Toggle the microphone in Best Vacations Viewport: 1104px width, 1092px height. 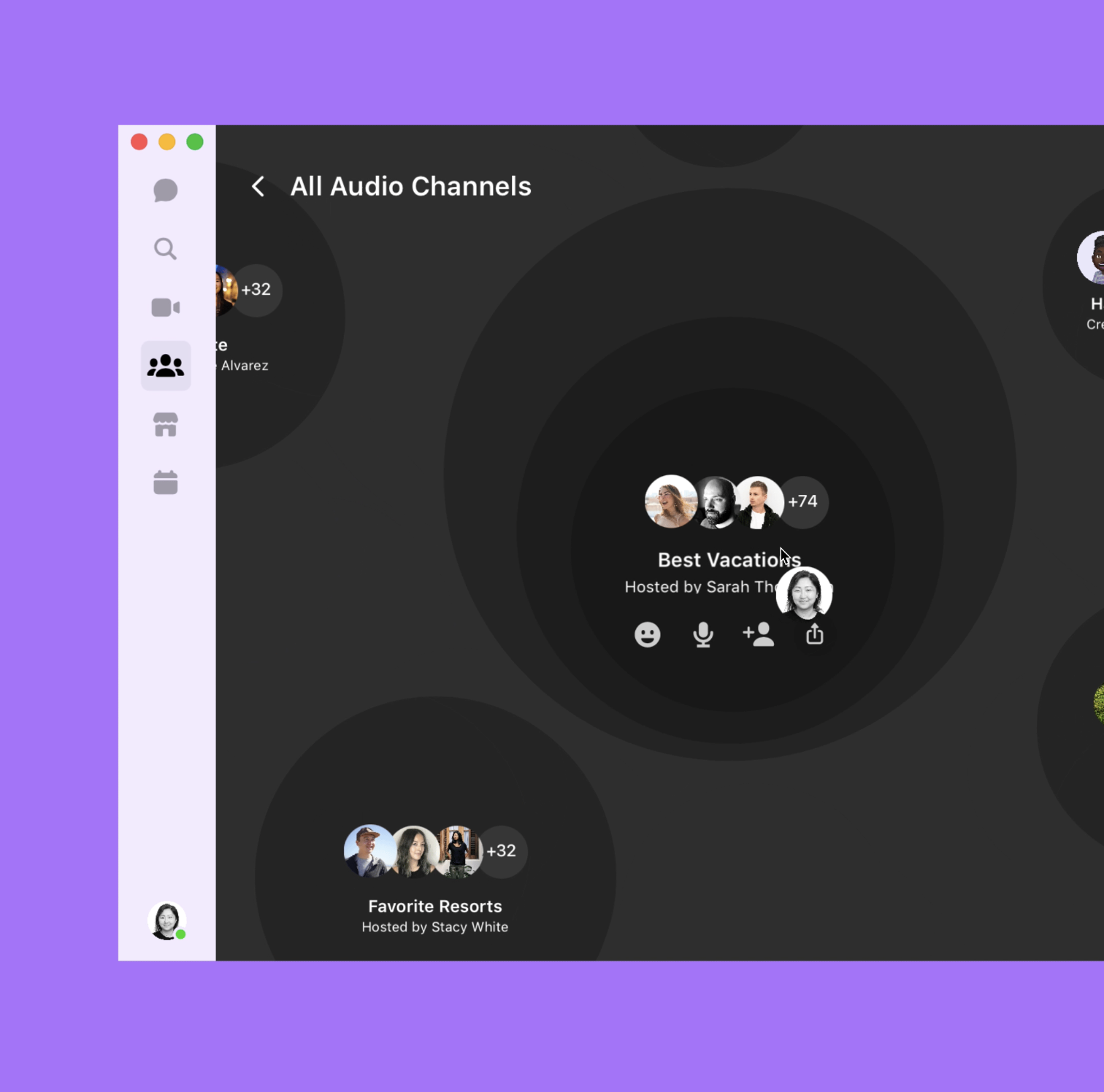pyautogui.click(x=702, y=634)
